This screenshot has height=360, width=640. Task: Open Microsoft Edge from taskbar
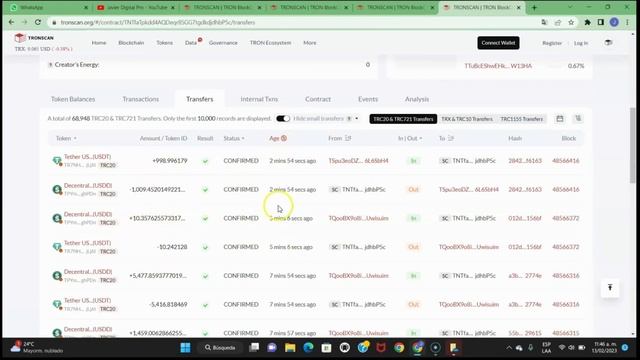308,347
